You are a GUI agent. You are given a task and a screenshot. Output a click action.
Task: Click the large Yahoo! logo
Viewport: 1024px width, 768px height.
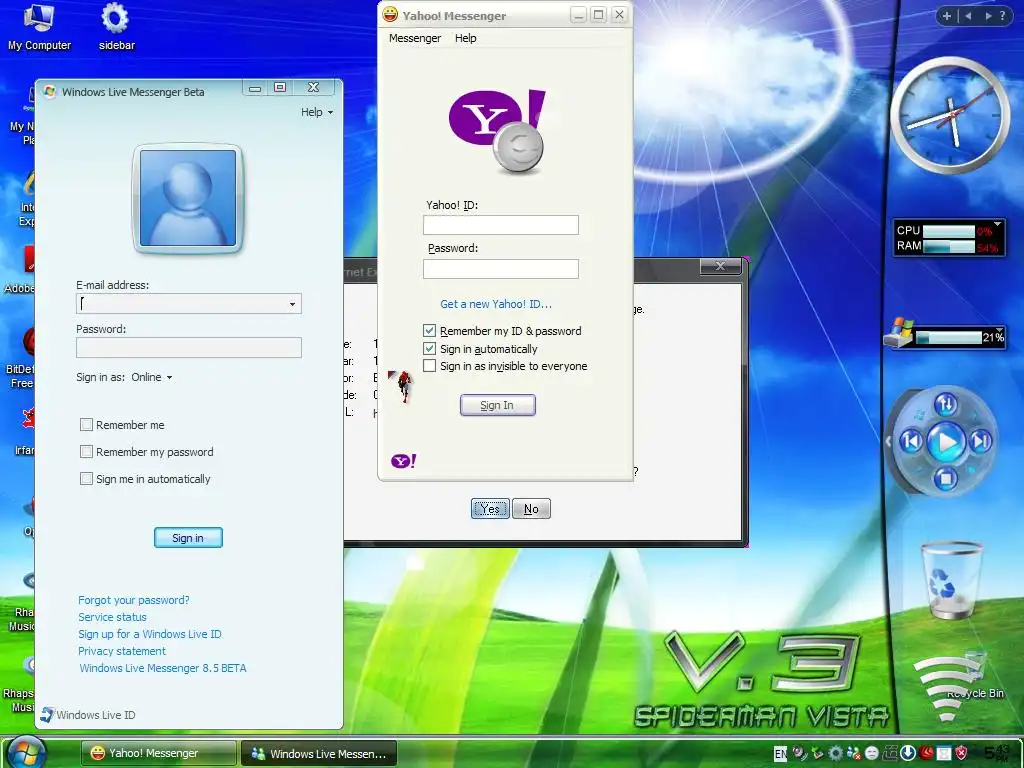[x=498, y=131]
